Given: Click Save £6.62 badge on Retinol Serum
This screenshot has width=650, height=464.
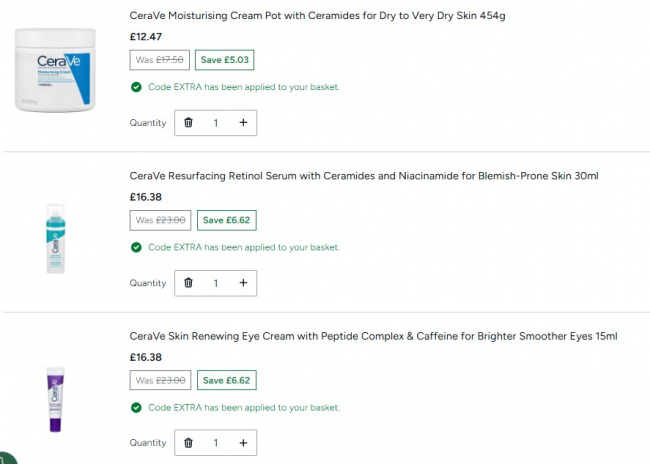Looking at the screenshot, I should point(227,220).
